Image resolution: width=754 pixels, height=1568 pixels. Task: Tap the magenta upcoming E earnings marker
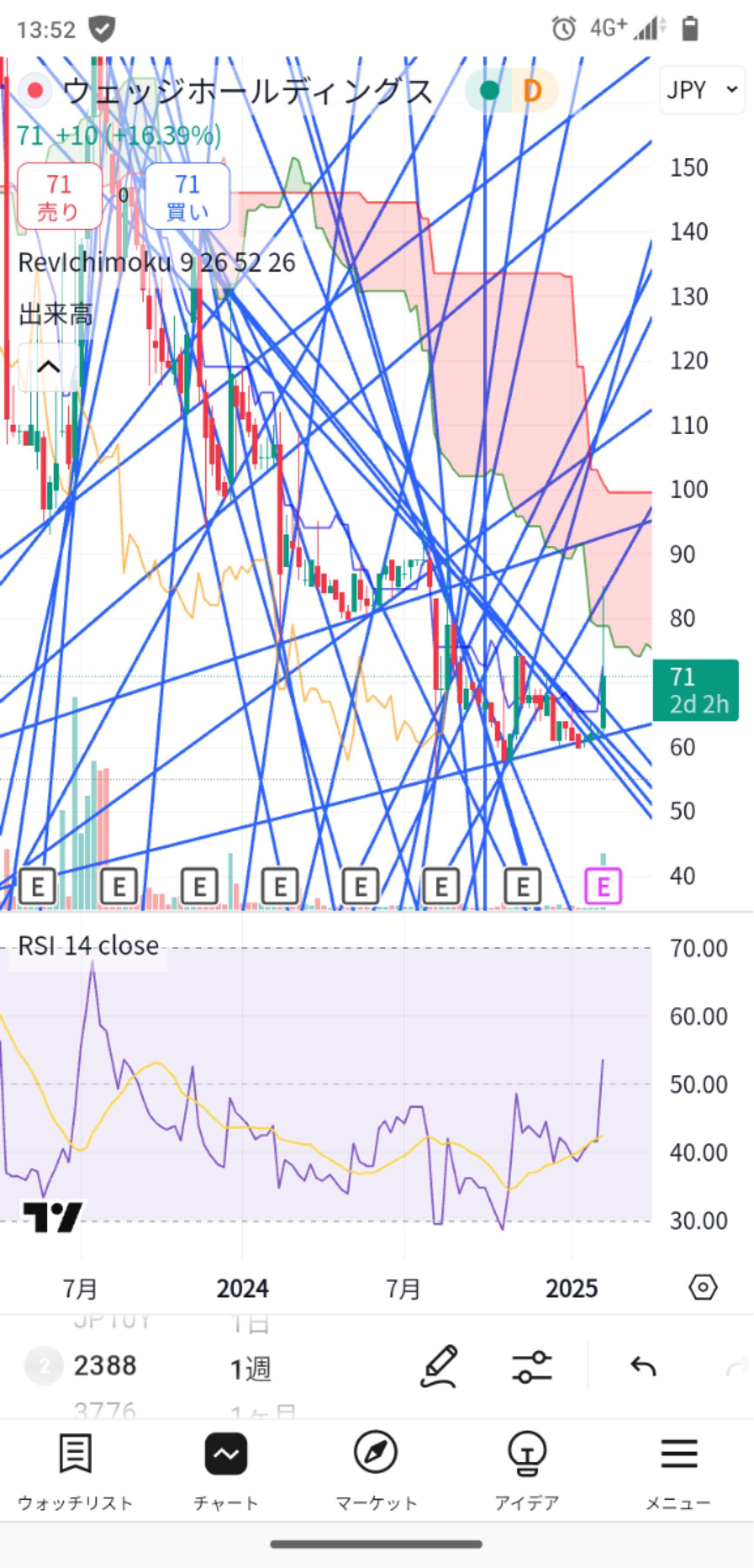603,886
